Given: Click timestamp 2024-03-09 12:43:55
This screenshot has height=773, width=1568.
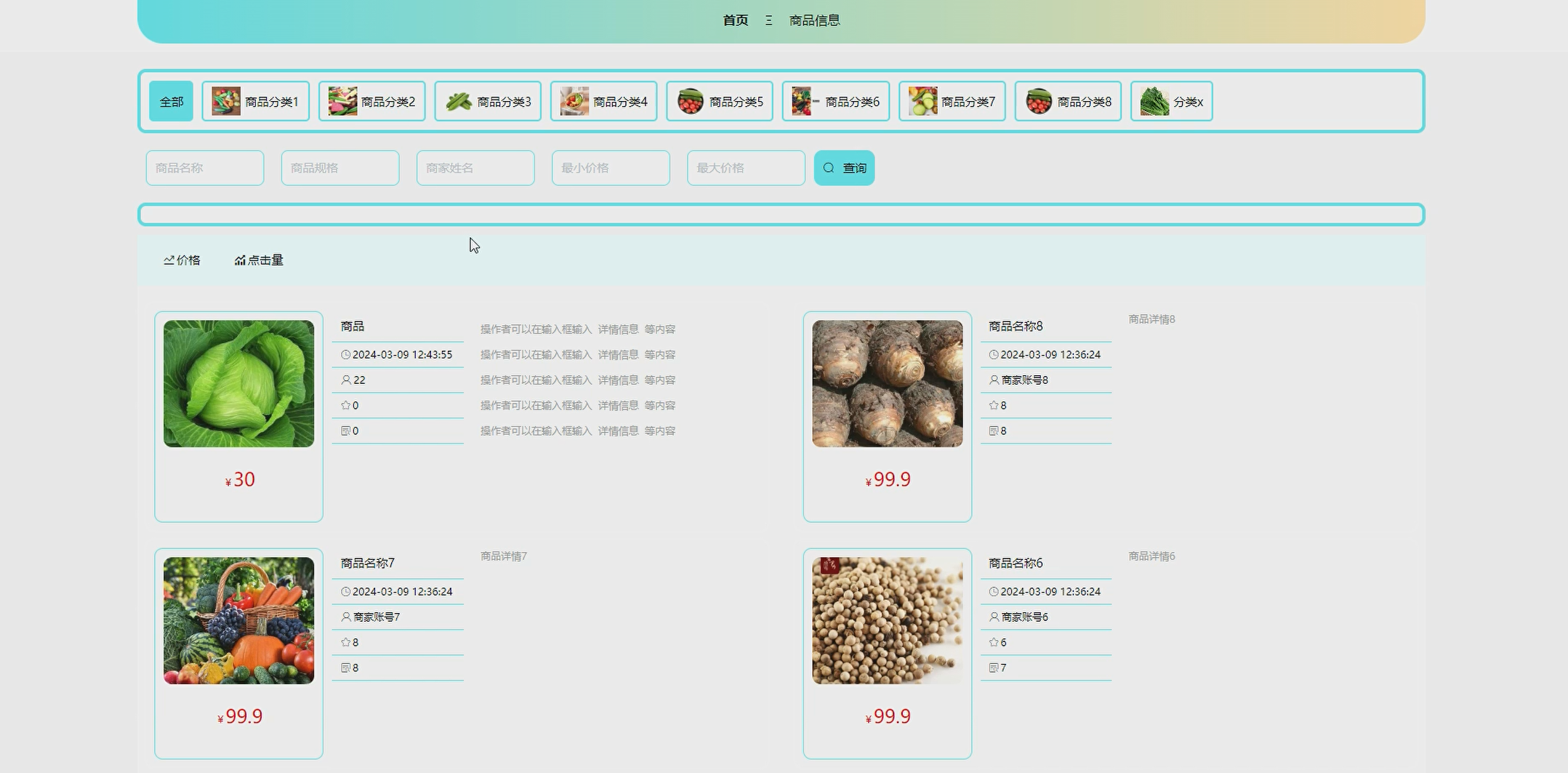Looking at the screenshot, I should pos(402,355).
